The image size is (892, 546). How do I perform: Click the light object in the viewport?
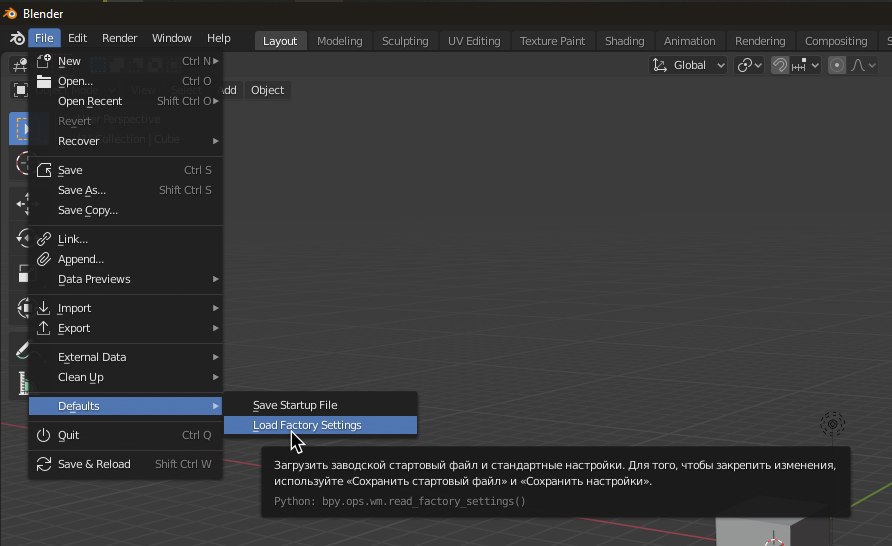pyautogui.click(x=832, y=424)
